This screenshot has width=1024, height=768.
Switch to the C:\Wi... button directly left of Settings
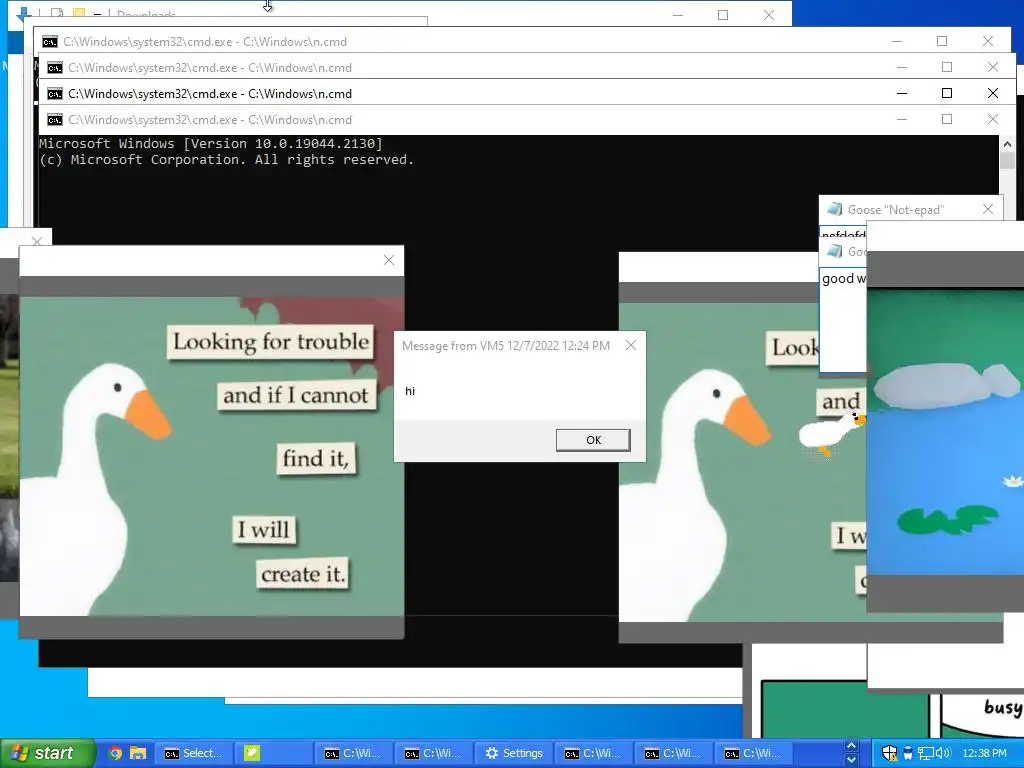(433, 754)
